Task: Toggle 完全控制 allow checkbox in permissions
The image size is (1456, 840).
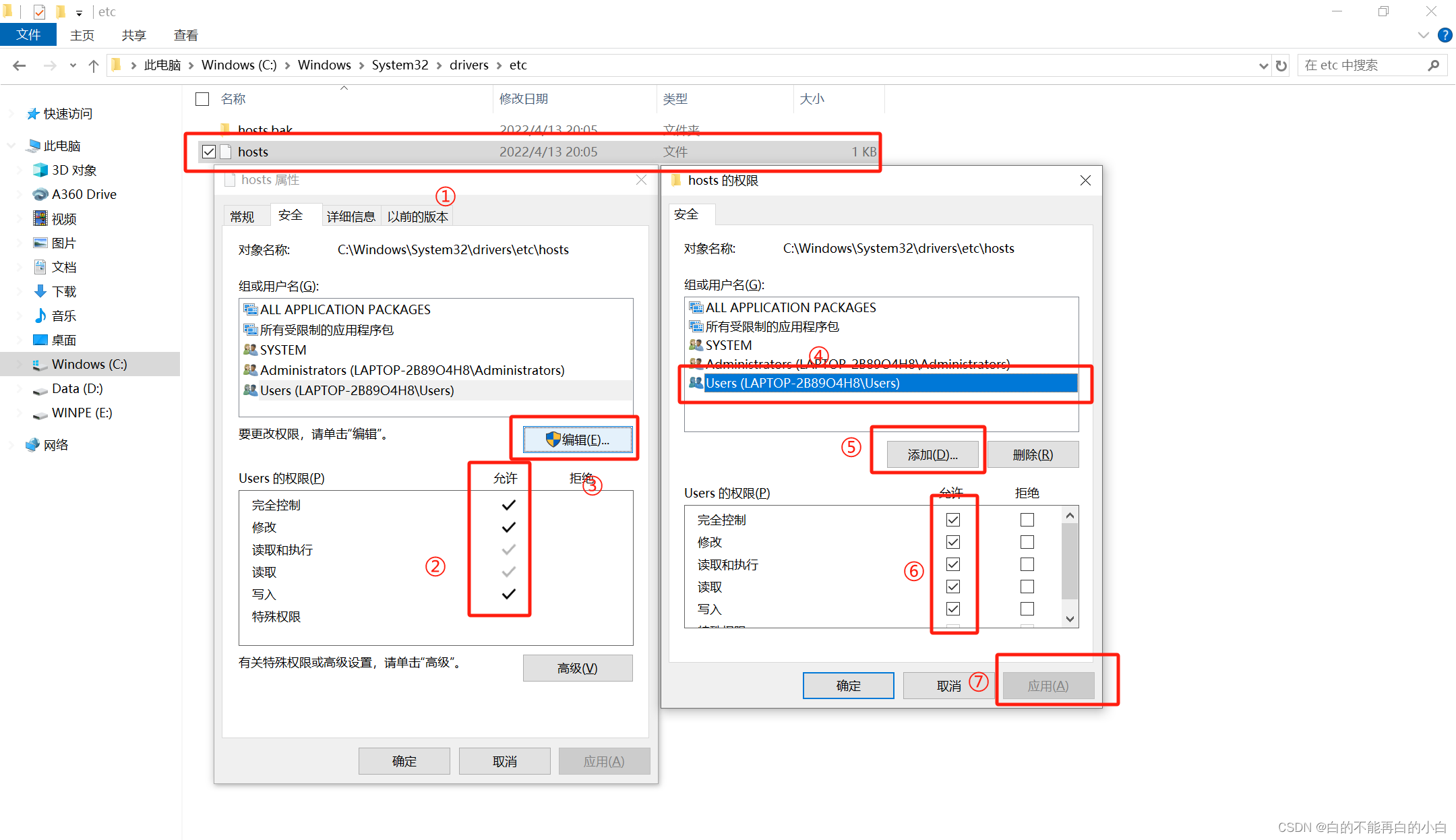Action: click(x=952, y=520)
